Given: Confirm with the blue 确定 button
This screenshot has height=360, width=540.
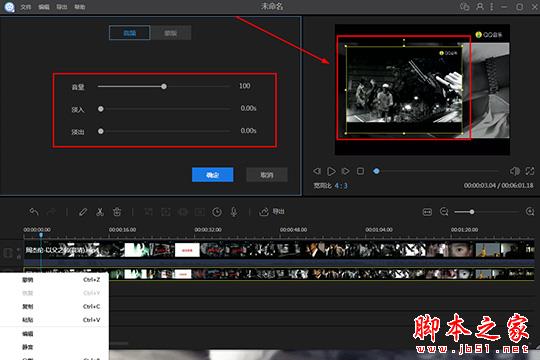Looking at the screenshot, I should (212, 175).
